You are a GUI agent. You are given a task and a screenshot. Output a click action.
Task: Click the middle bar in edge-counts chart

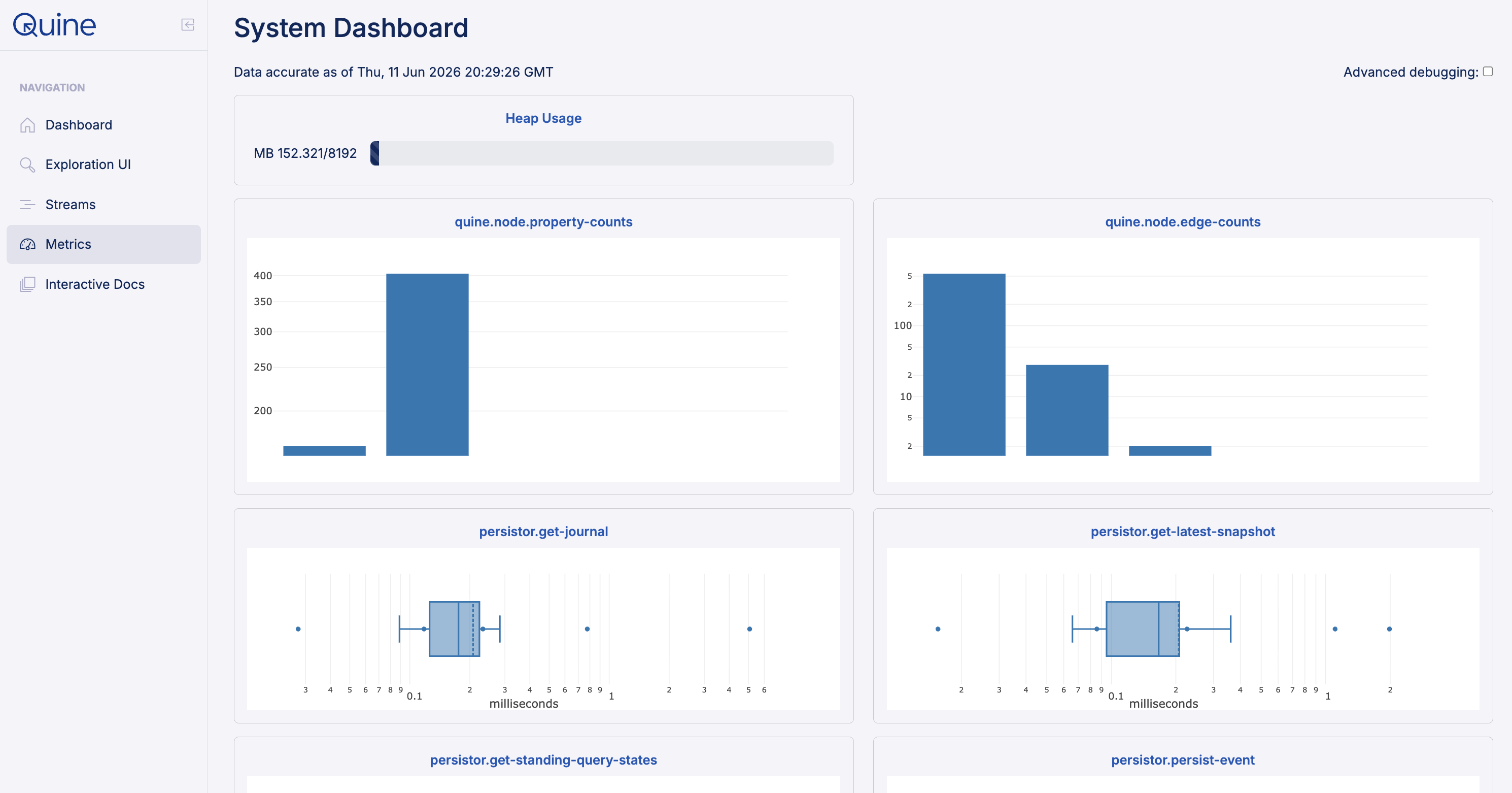coord(1067,411)
